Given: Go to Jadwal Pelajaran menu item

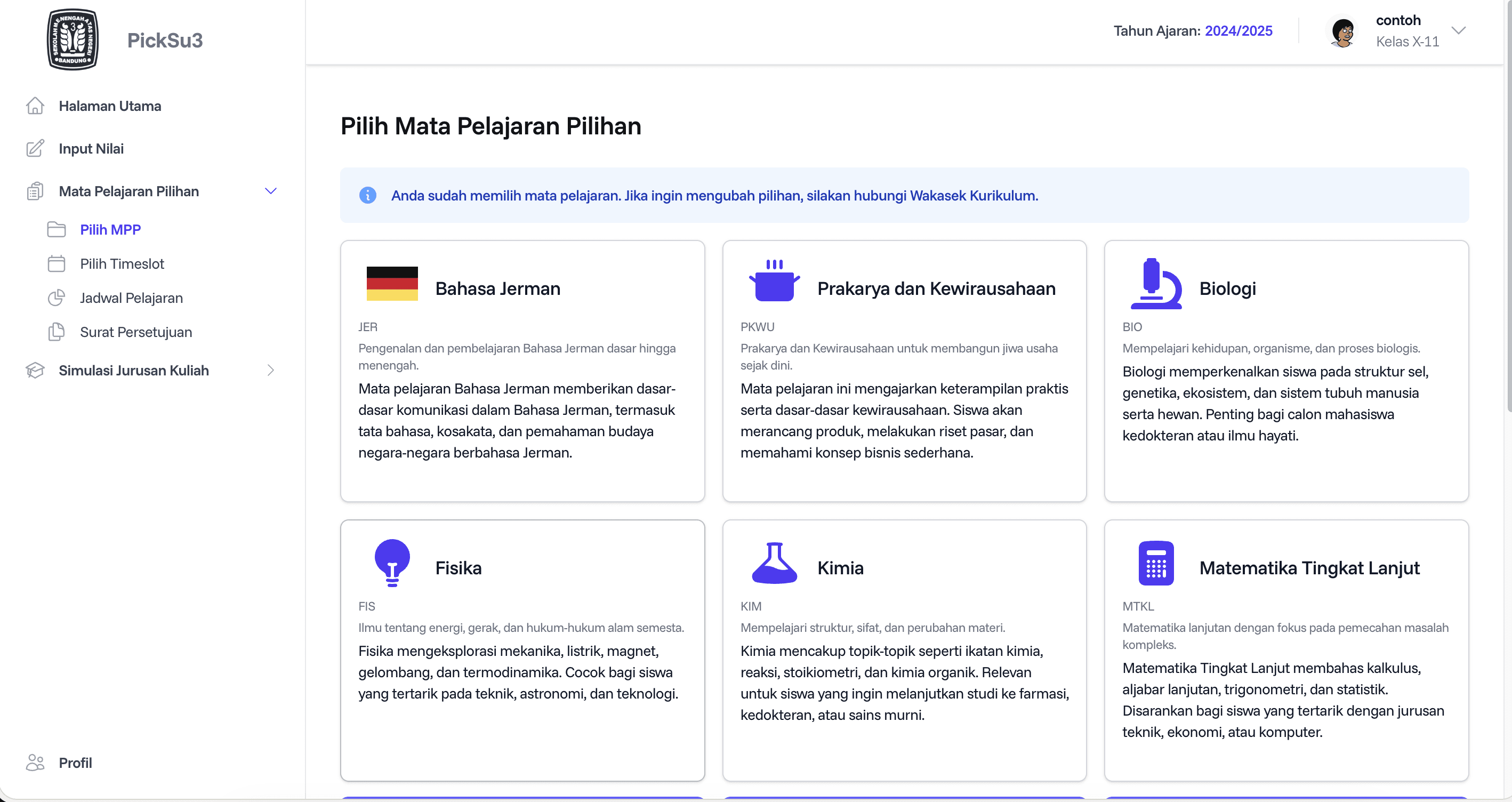Looking at the screenshot, I should pyautogui.click(x=132, y=298).
